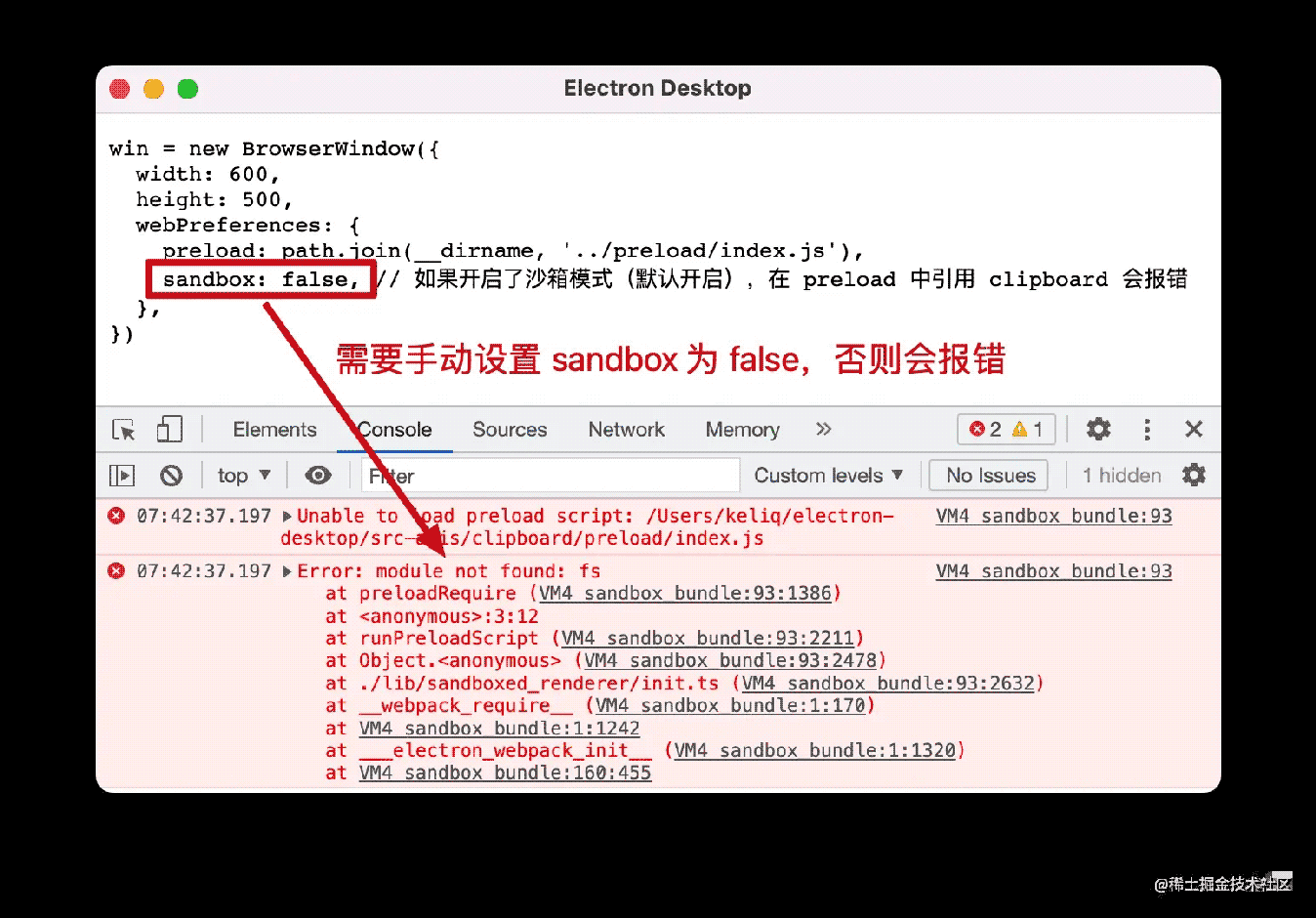
Task: Click the 'webPreferences: {' code line
Action: (x=248, y=226)
